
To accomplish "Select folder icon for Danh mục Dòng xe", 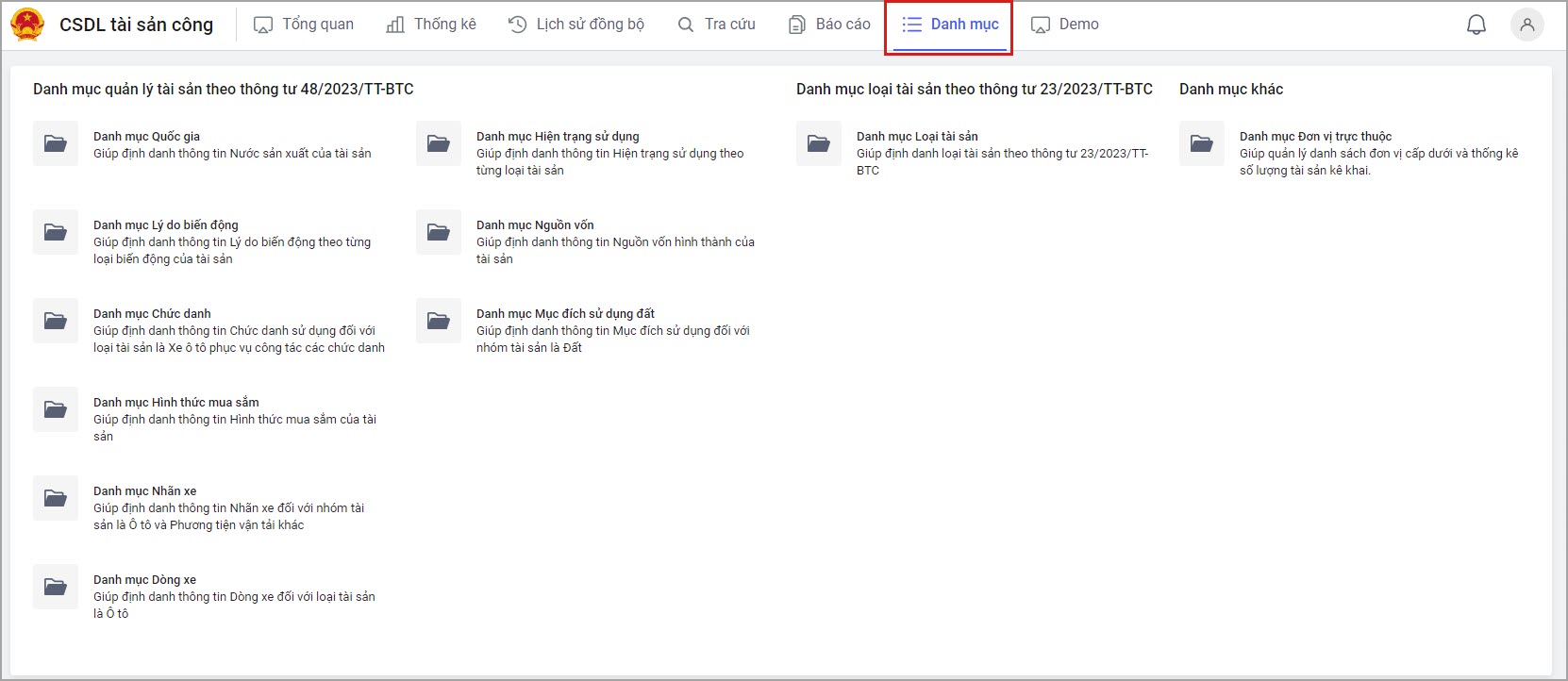I will (x=56, y=587).
